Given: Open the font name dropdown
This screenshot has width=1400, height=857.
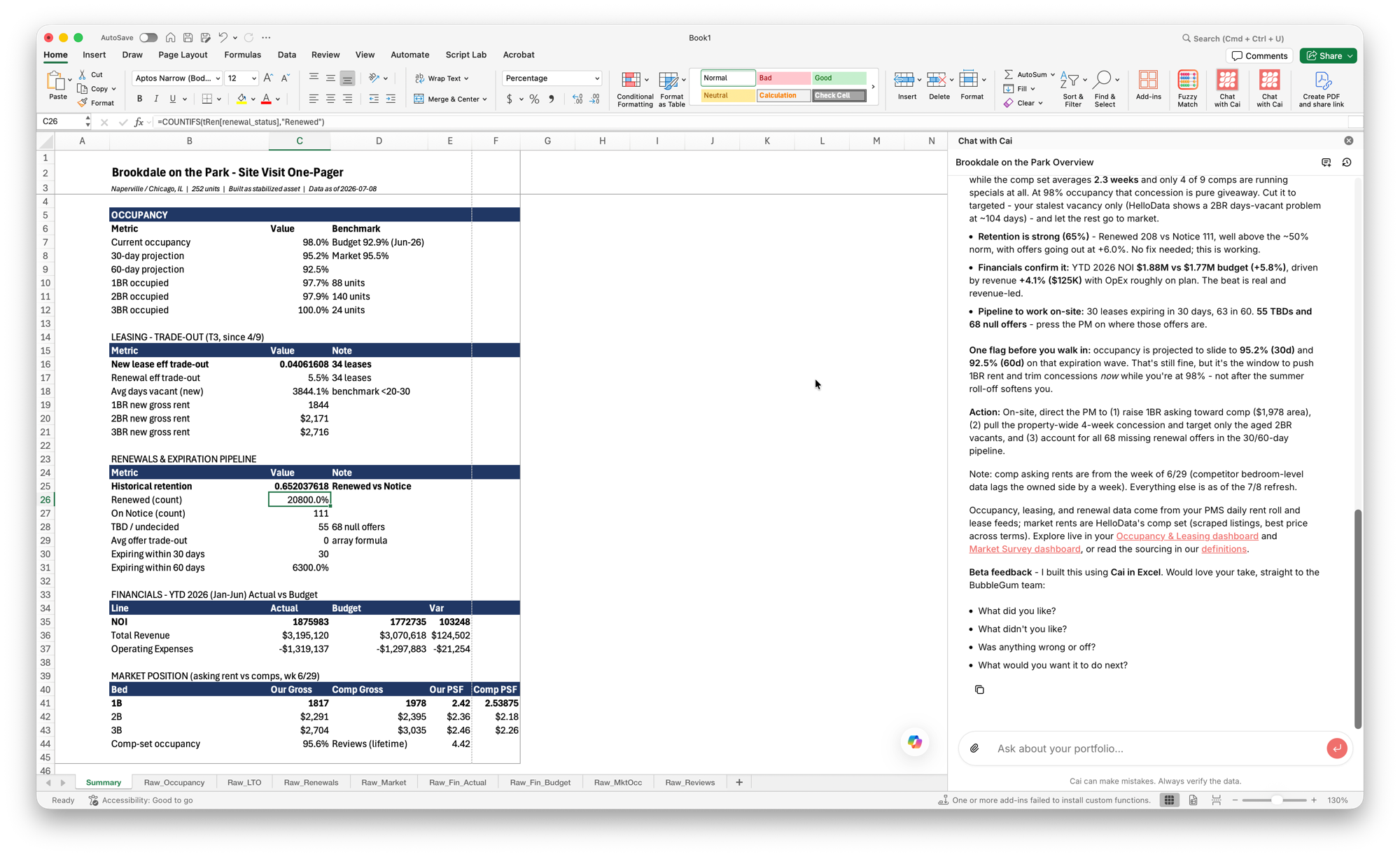Looking at the screenshot, I should pos(218,78).
